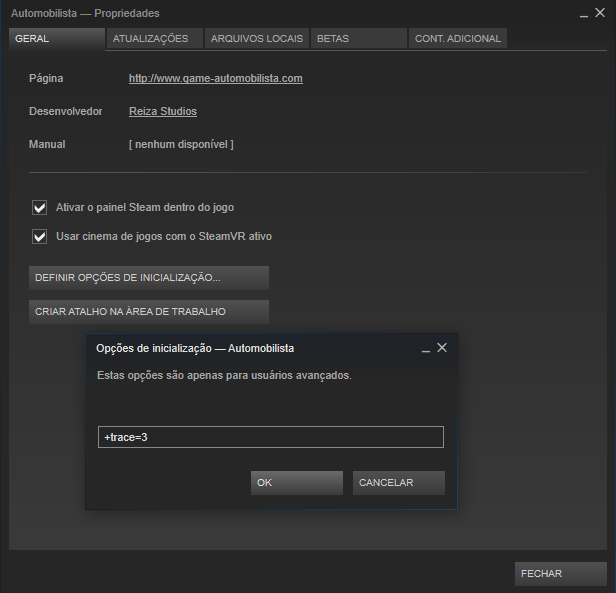Minimize the launch options dialog

[x=426, y=349]
